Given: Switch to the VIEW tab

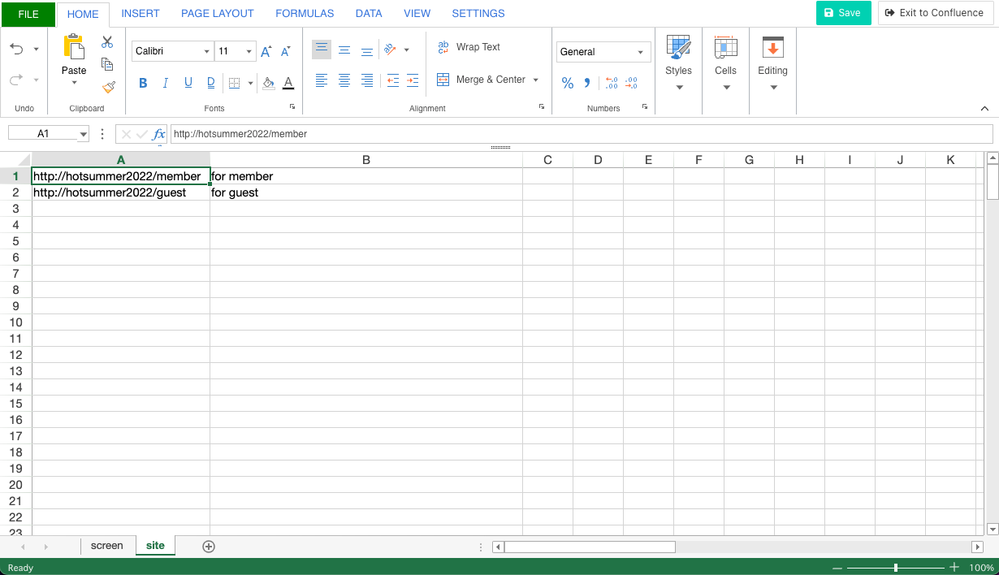Looking at the screenshot, I should coord(417,13).
